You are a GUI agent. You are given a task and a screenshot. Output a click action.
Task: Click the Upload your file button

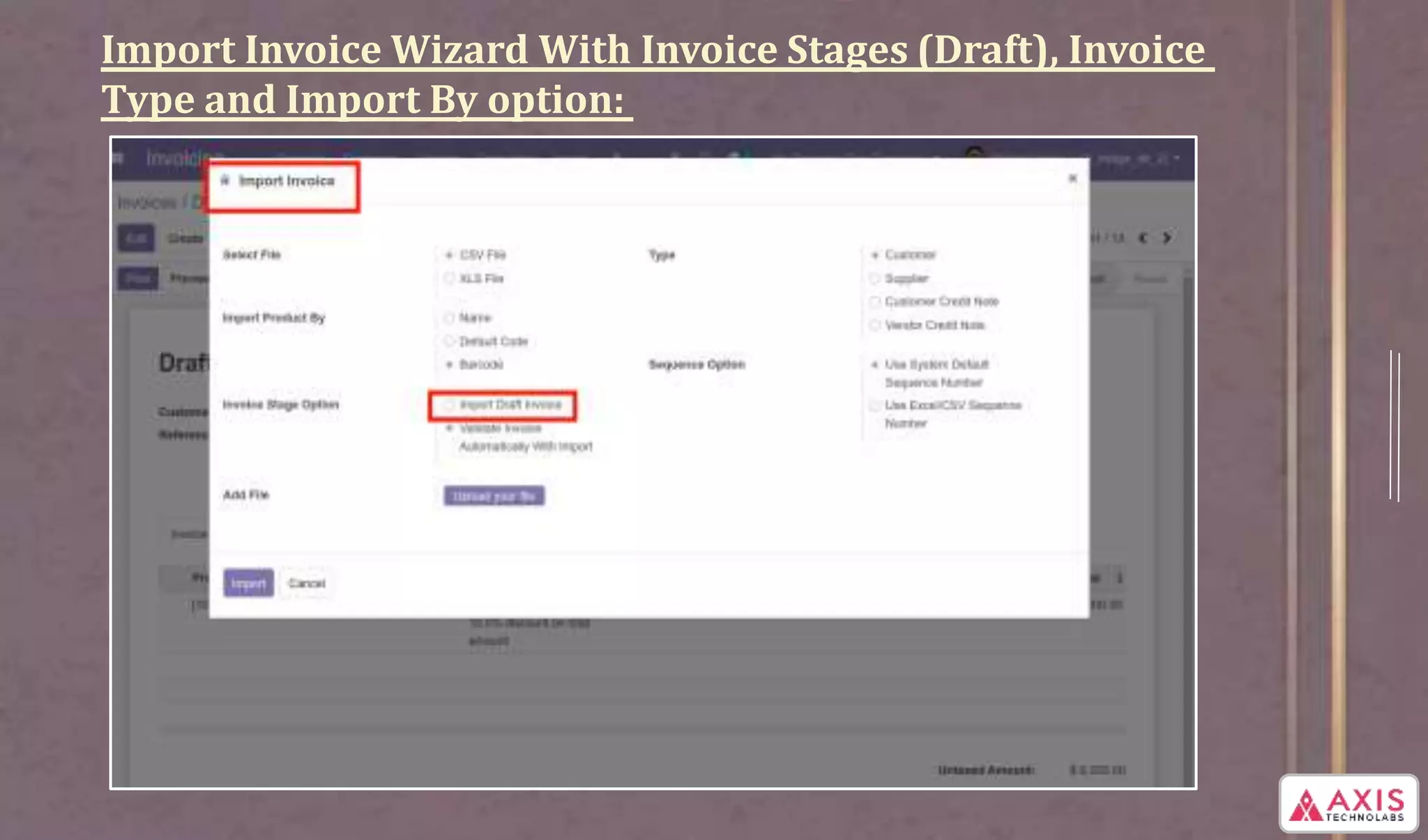[494, 496]
